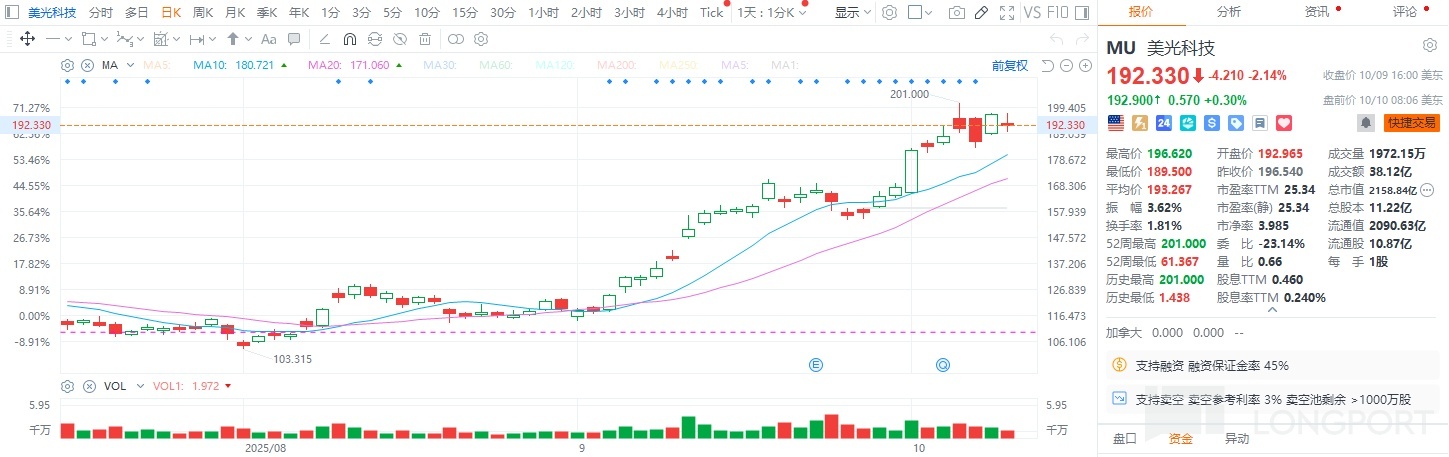This screenshot has height=457, width=1449.
Task: Switch to the 日K daily chart
Action: [172, 12]
